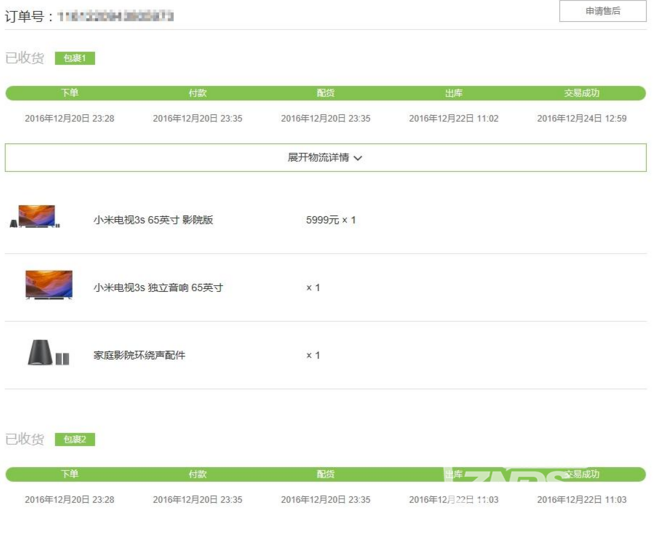Click package 1 下单 progress step
Image resolution: width=653 pixels, height=537 pixels.
pos(70,93)
